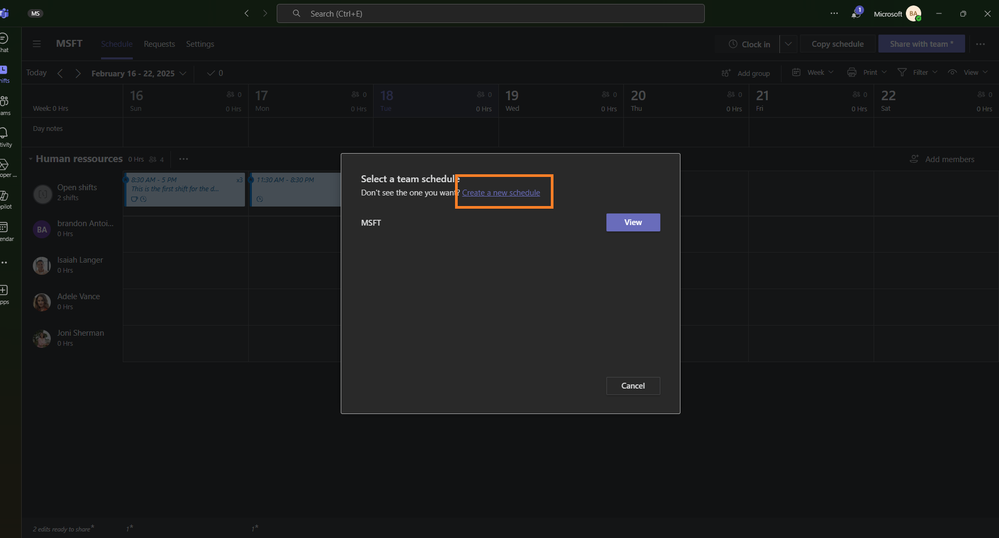Viewport: 999px width, 538px height.
Task: Select the 11:30 AM - 8:30 PM shift
Action: (x=296, y=189)
